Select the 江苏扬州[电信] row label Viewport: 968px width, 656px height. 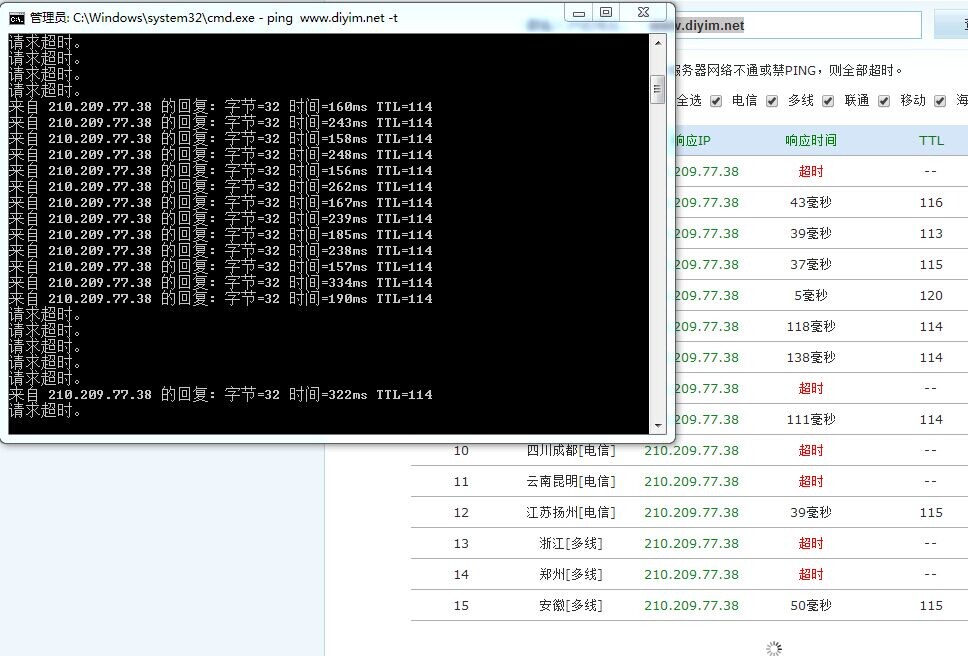[x=571, y=512]
